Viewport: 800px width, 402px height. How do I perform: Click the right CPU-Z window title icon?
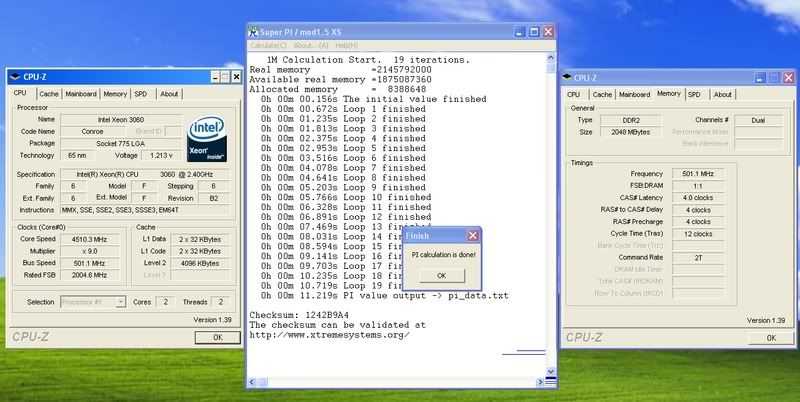click(x=566, y=78)
